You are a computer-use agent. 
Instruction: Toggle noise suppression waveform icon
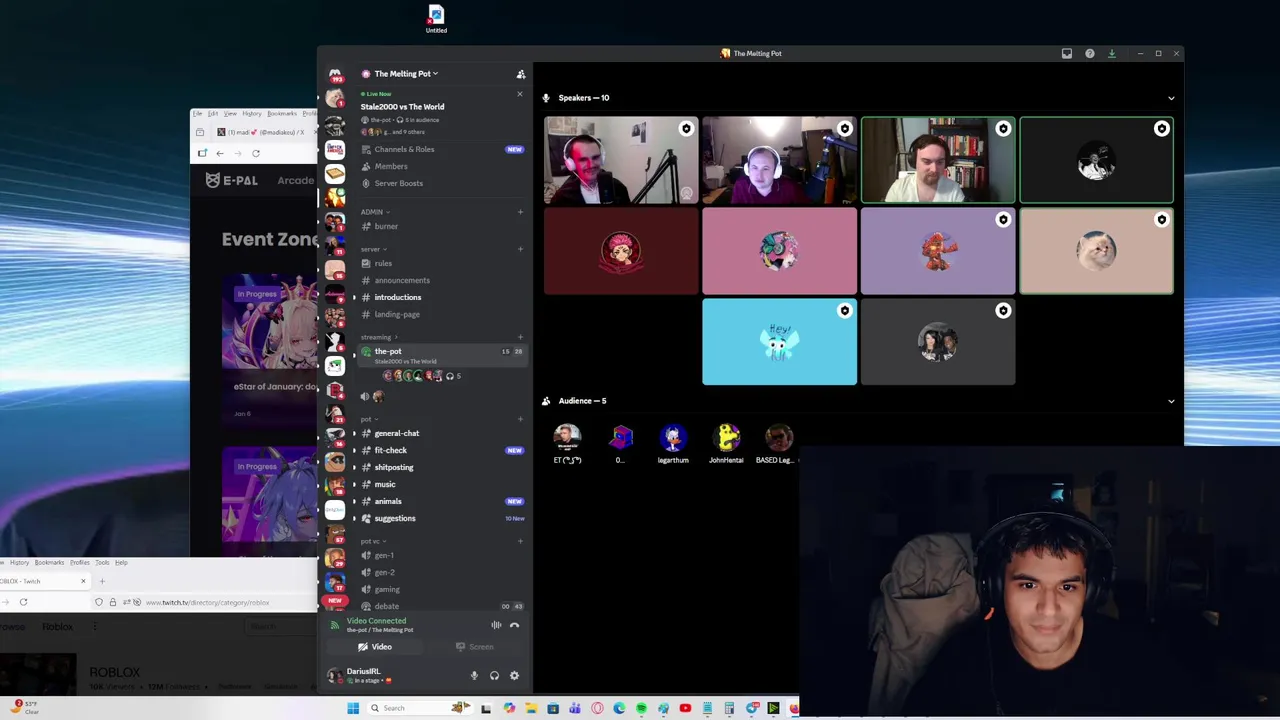(496, 625)
